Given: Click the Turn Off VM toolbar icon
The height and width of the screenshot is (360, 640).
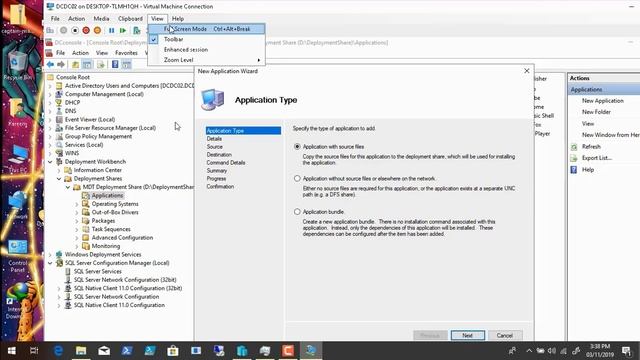Looking at the screenshot, I should (75, 31).
